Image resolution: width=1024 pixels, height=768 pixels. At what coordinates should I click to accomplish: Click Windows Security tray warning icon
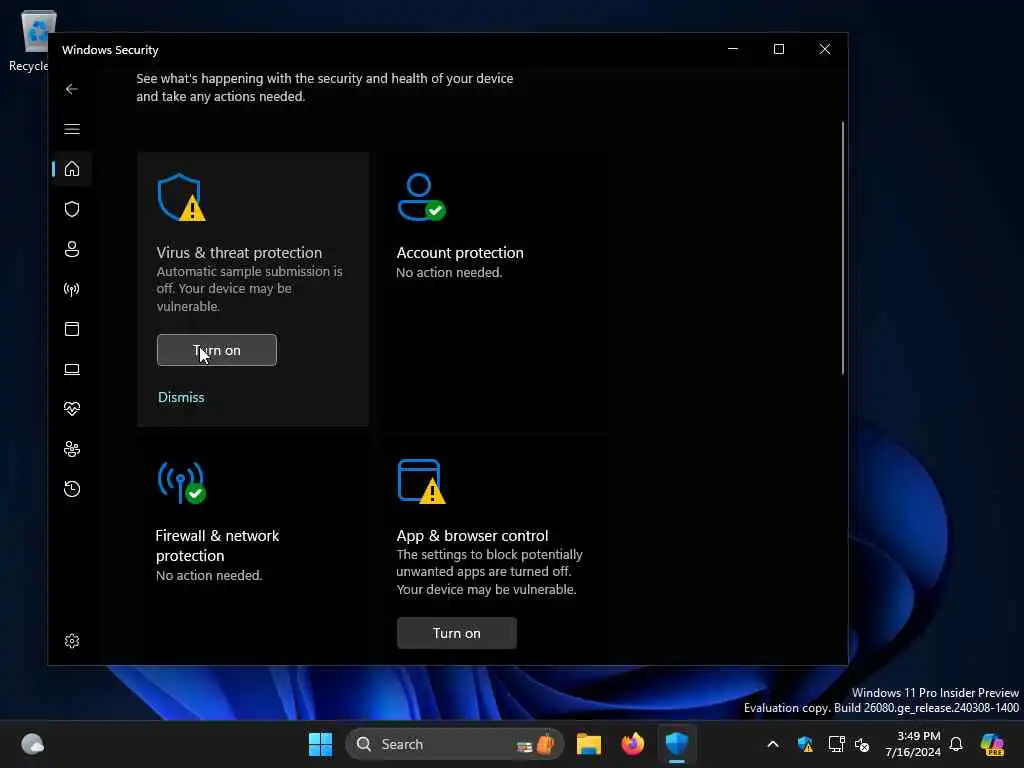tap(805, 744)
